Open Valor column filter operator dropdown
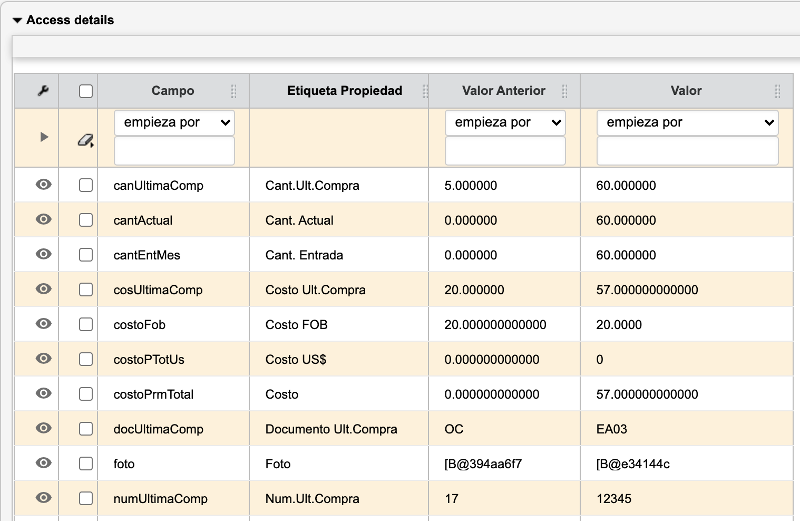The height and width of the screenshot is (521, 800). coord(687,122)
